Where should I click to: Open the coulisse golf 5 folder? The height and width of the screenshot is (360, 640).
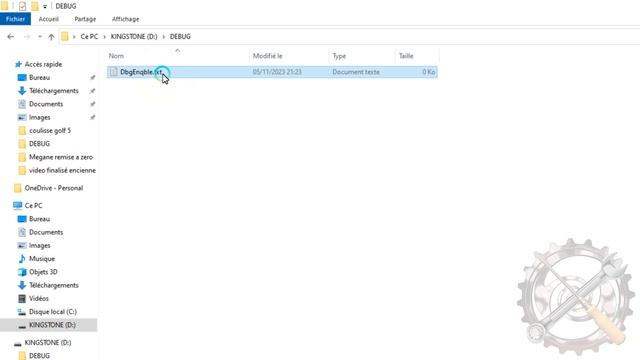tap(50, 131)
